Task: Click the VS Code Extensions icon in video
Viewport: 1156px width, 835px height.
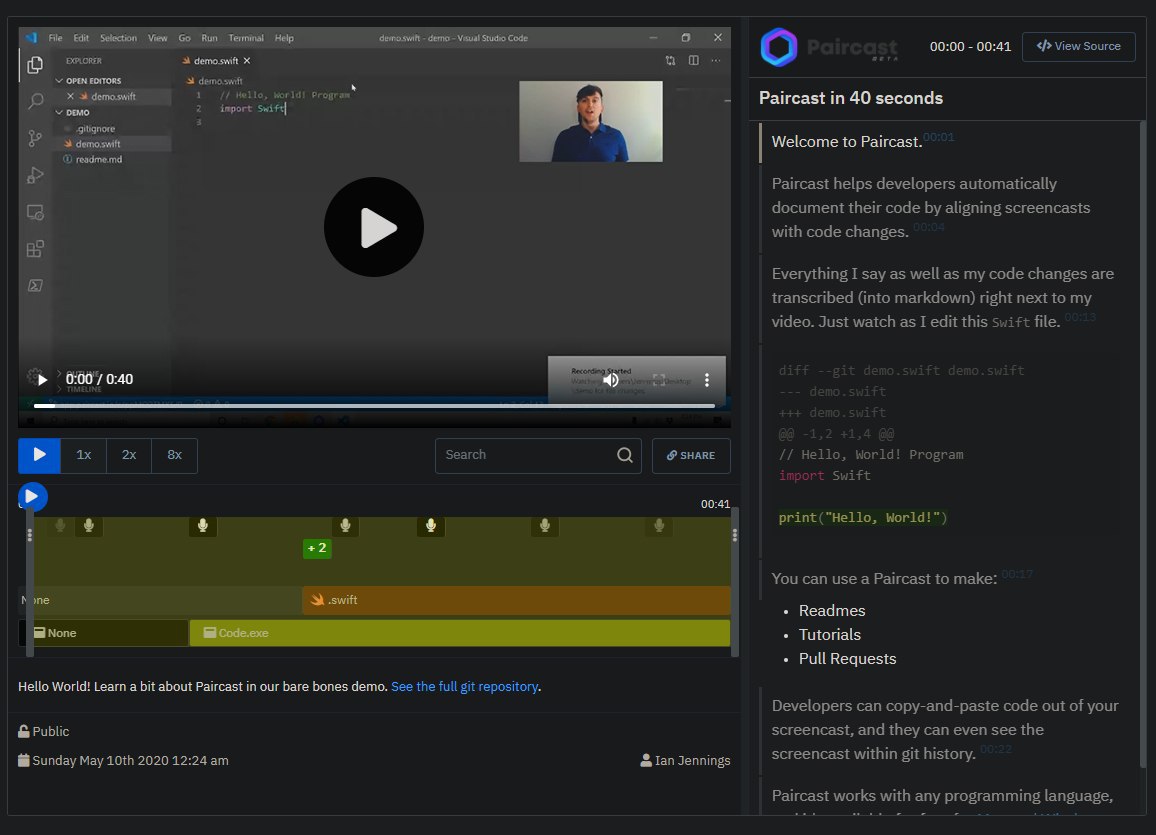Action: pos(35,249)
